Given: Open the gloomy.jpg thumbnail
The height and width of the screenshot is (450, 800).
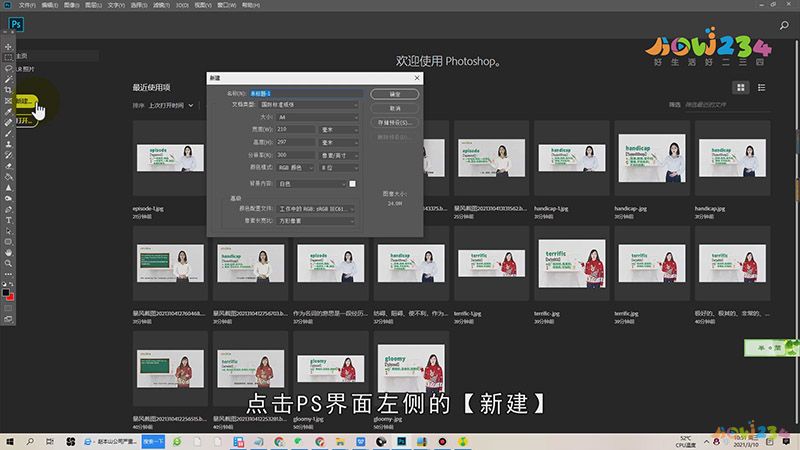Looking at the screenshot, I should 411,368.
